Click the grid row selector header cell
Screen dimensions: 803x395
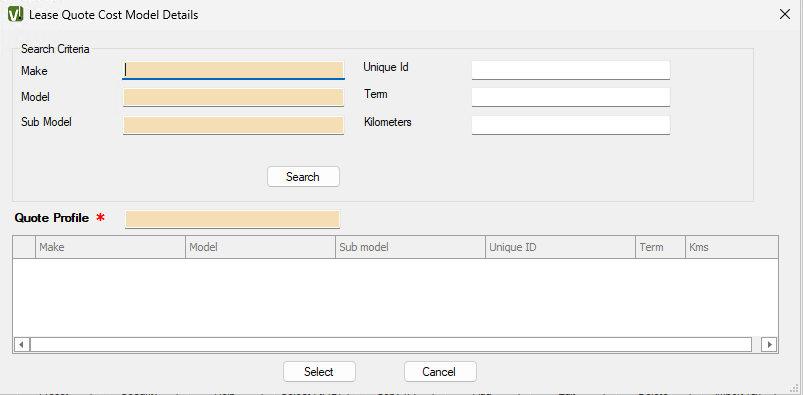[x=24, y=247]
